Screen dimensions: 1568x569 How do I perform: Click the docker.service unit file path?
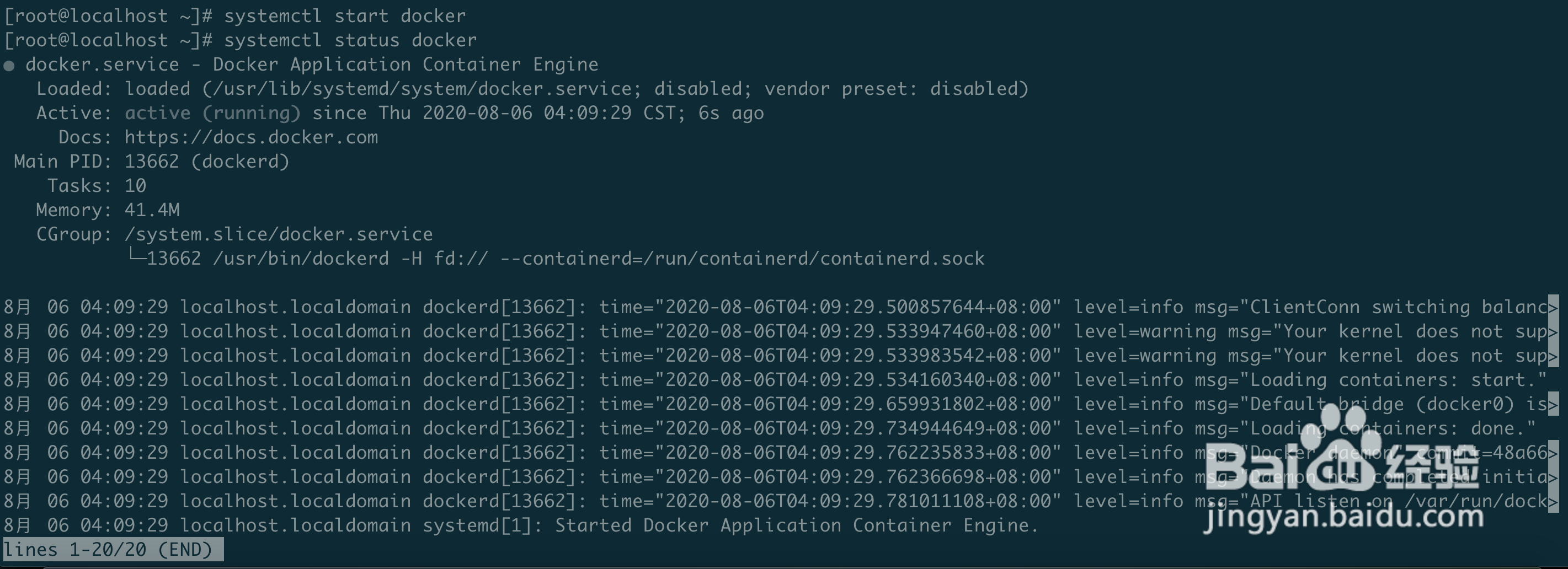tap(423, 89)
